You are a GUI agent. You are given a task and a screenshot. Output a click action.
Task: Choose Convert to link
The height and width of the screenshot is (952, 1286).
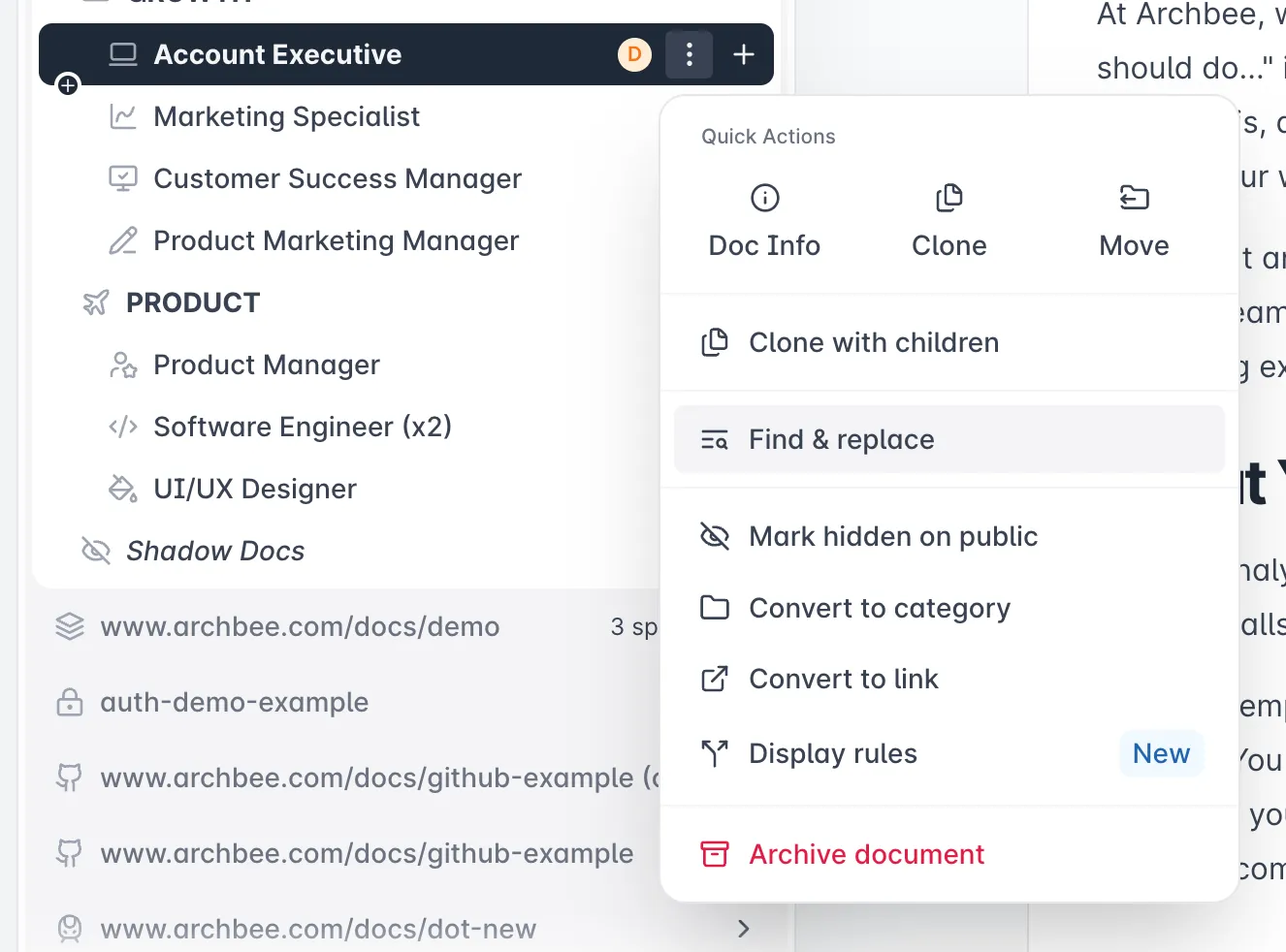[948, 679]
